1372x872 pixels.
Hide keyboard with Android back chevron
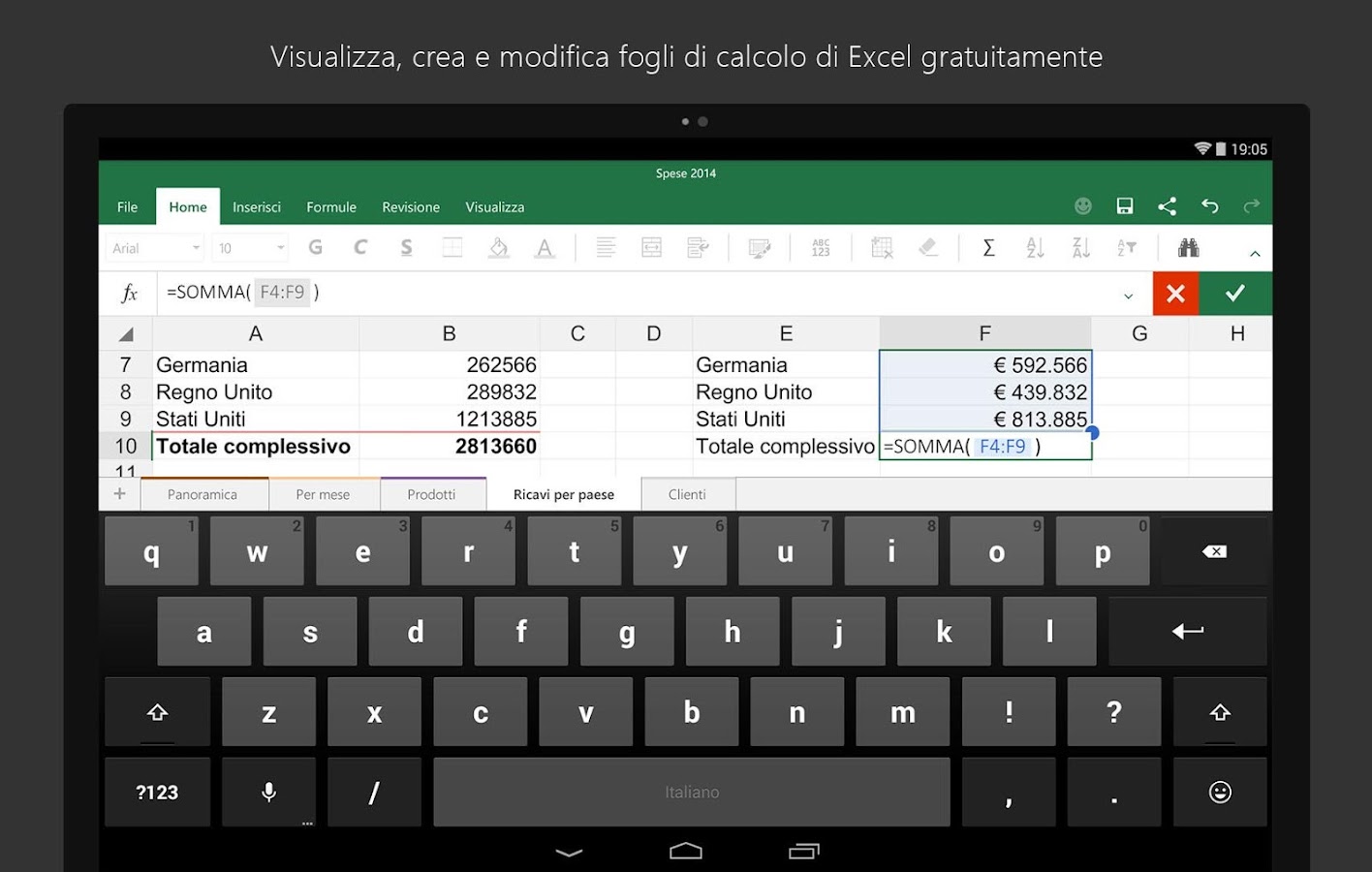click(569, 853)
